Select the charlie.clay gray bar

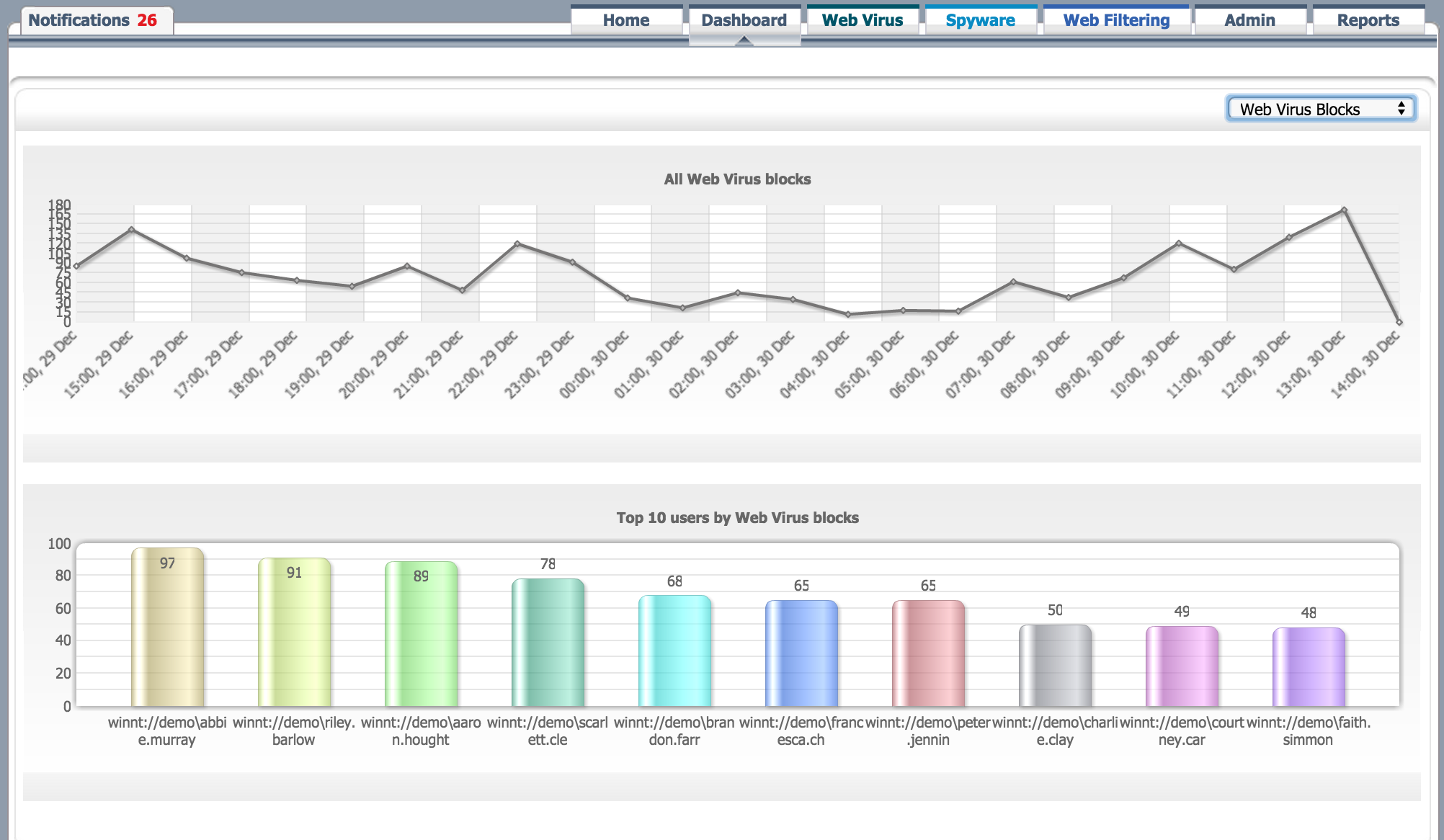[x=1055, y=666]
